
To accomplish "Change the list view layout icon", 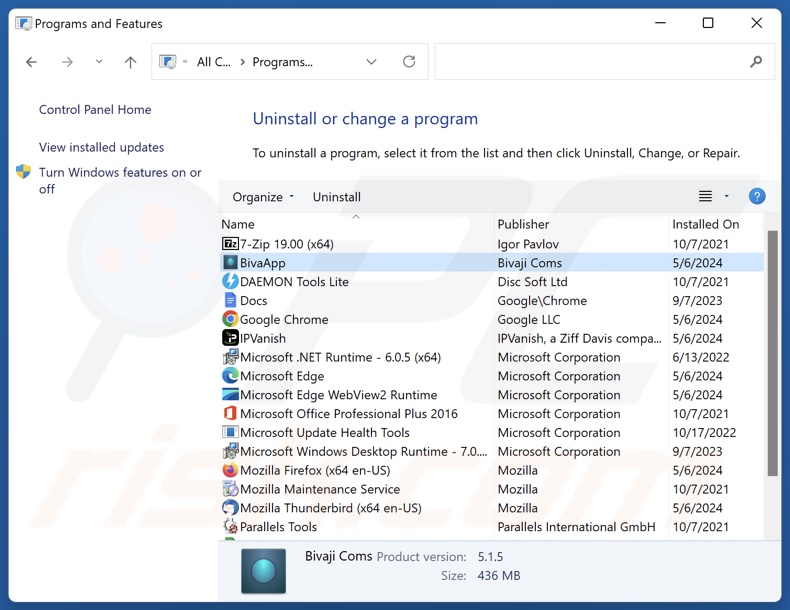I will (x=705, y=196).
